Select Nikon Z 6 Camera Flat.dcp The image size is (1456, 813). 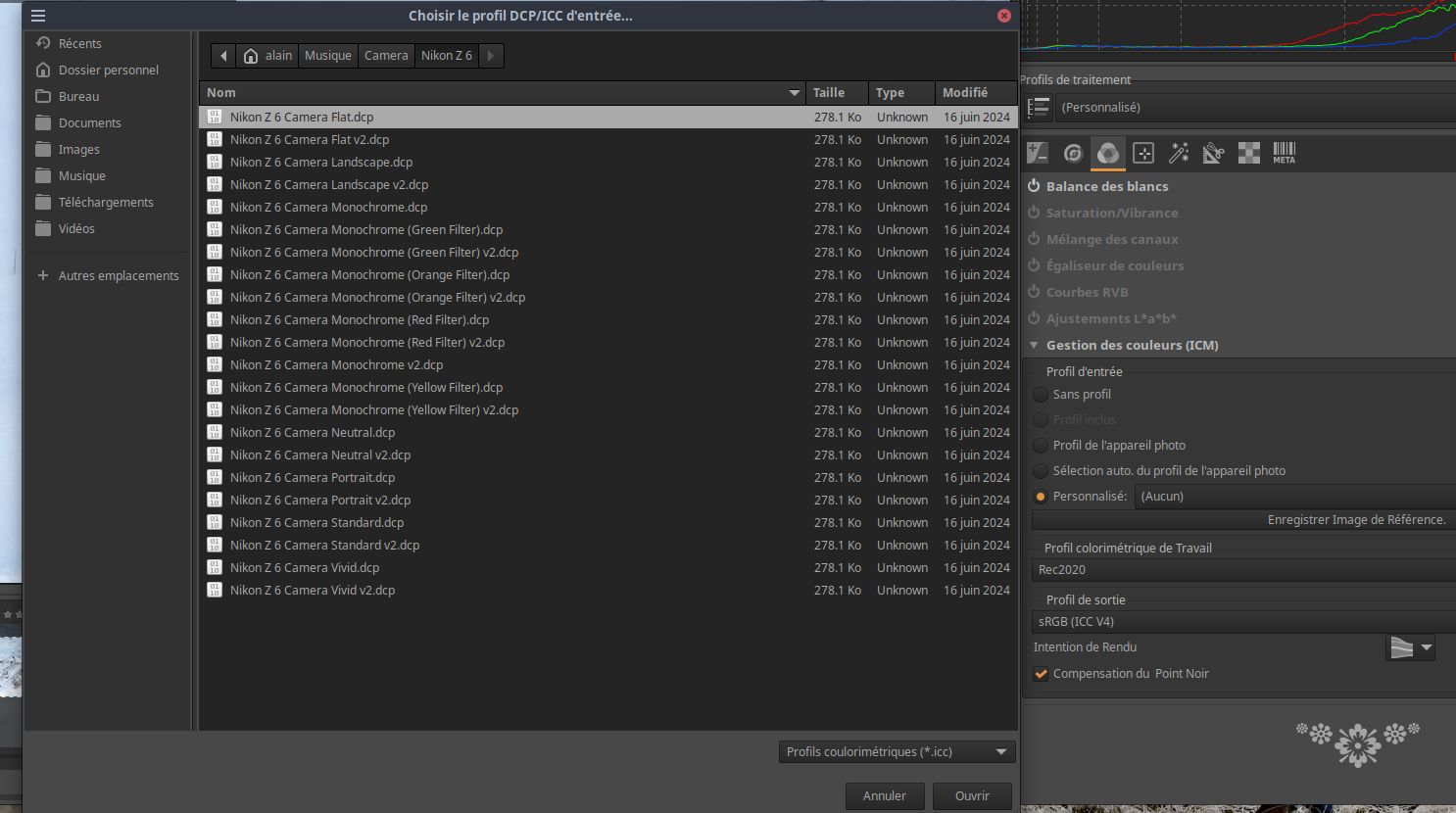coord(607,117)
